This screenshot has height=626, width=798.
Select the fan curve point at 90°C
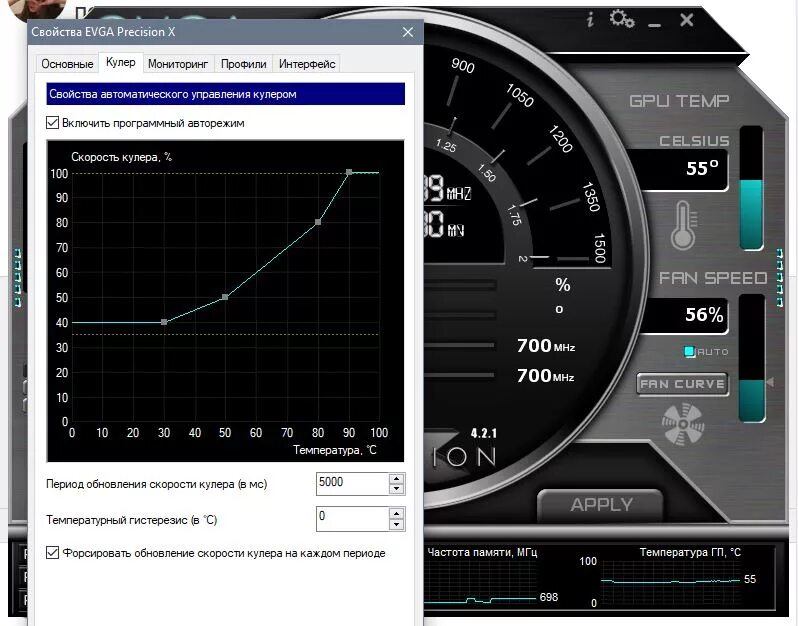349,173
